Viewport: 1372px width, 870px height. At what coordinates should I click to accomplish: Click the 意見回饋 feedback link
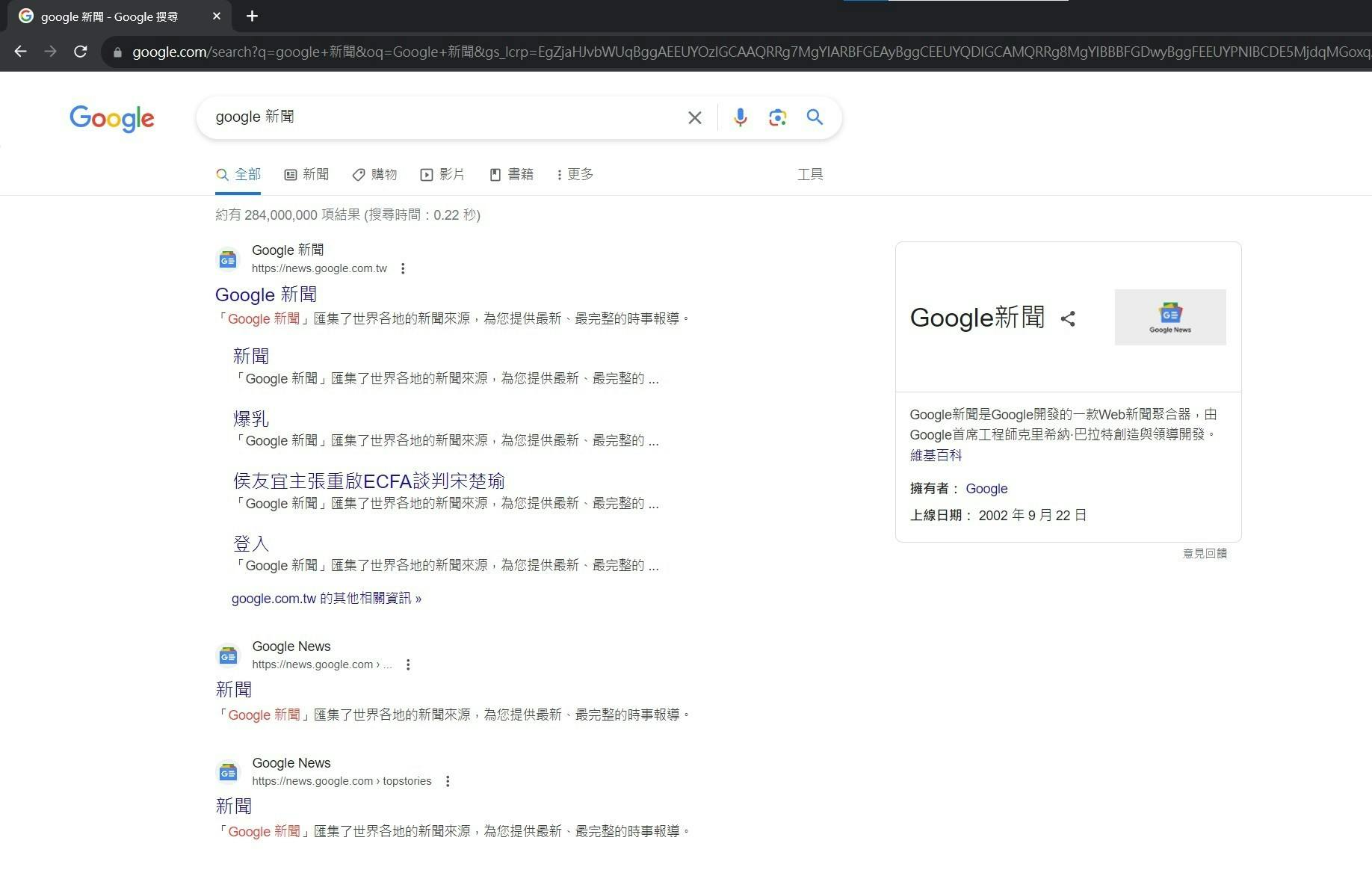point(1205,553)
